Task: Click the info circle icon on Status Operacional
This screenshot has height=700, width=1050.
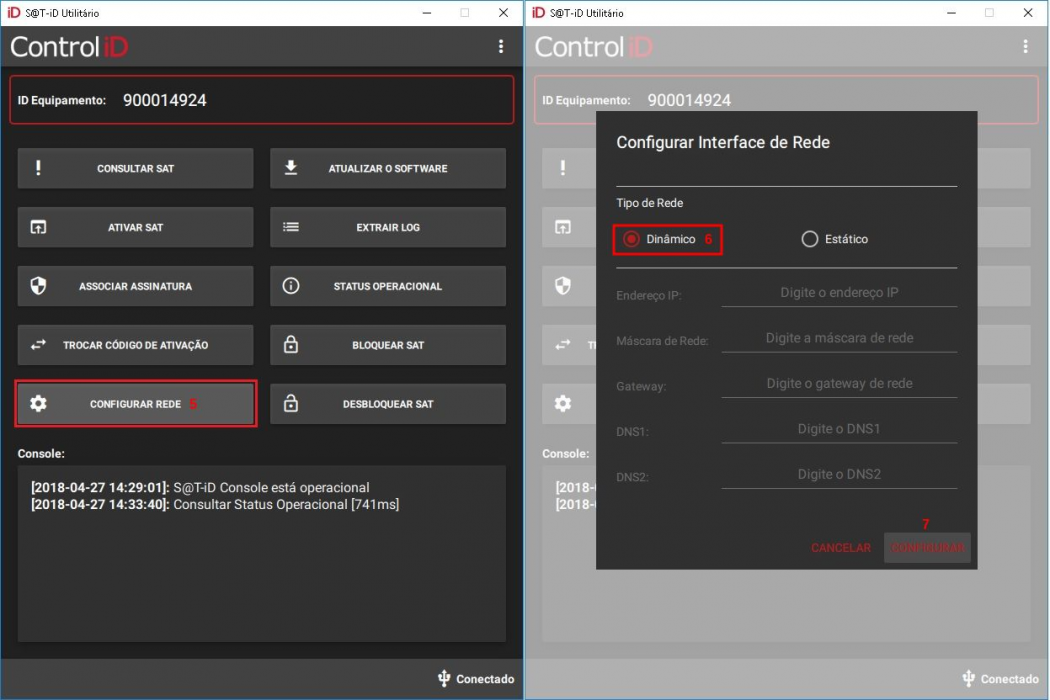Action: 291,286
